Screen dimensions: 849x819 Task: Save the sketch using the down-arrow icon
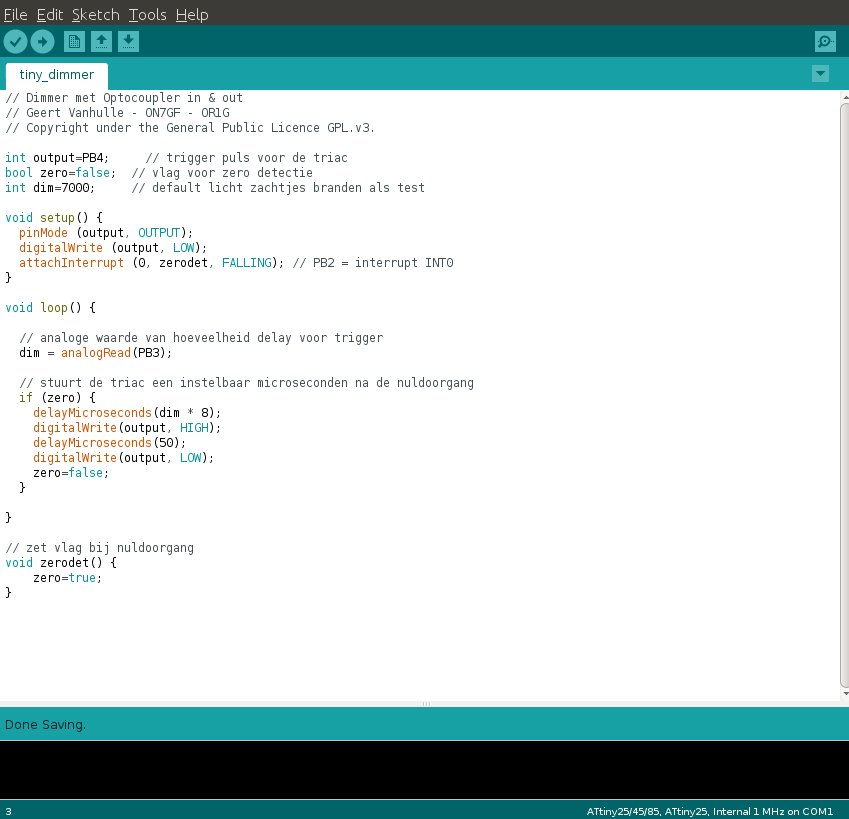(128, 41)
